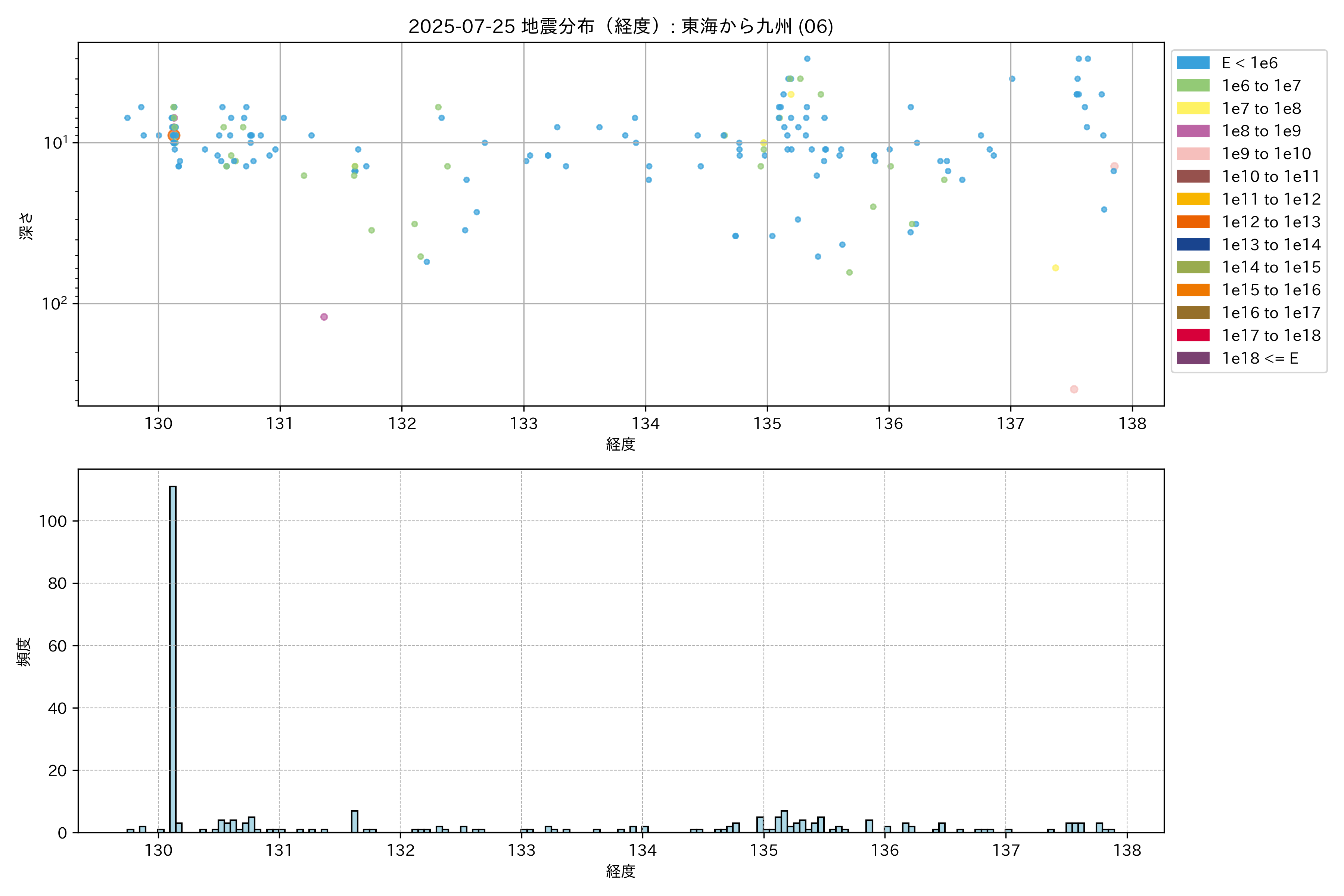This screenshot has width=1344, height=896.
Task: Click the blue E < 1e6 legend swatch
Action: [1192, 63]
